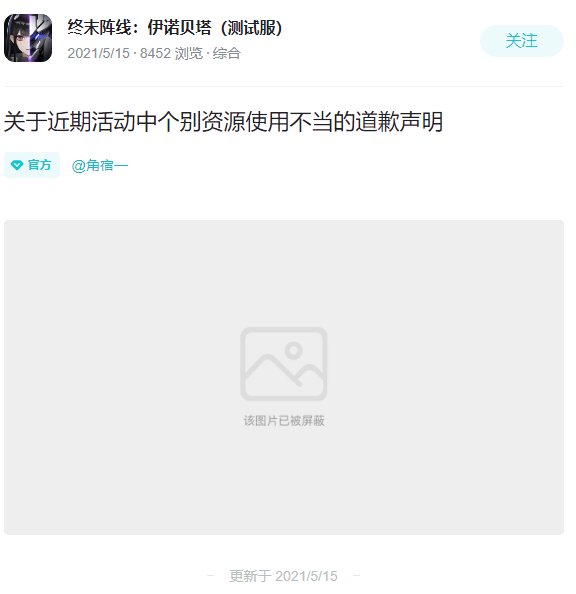Click the diamond icon in 官方 tag

[17, 165]
